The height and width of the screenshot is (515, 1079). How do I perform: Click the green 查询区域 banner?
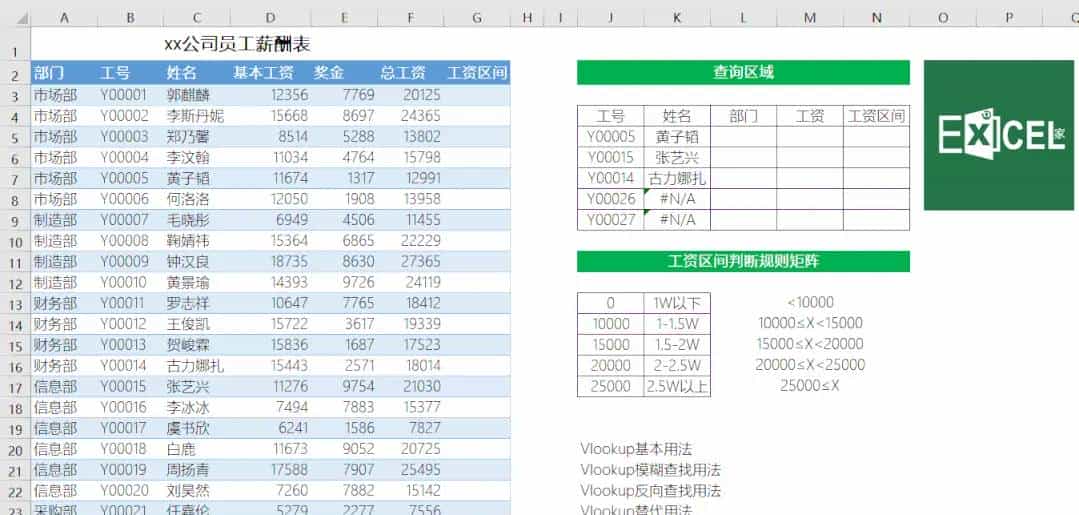(743, 72)
